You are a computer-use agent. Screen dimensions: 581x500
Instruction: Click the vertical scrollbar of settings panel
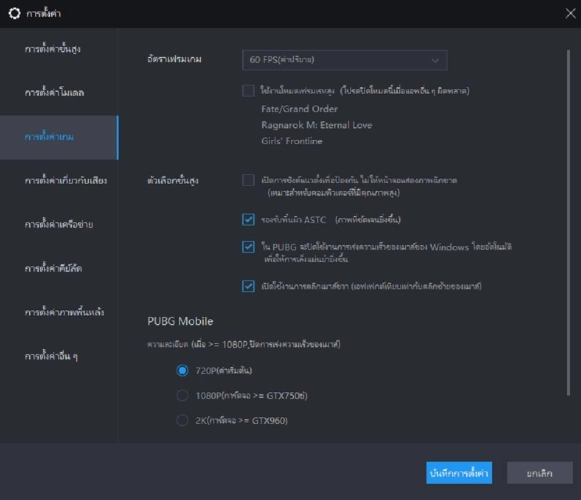[x=568, y=222]
